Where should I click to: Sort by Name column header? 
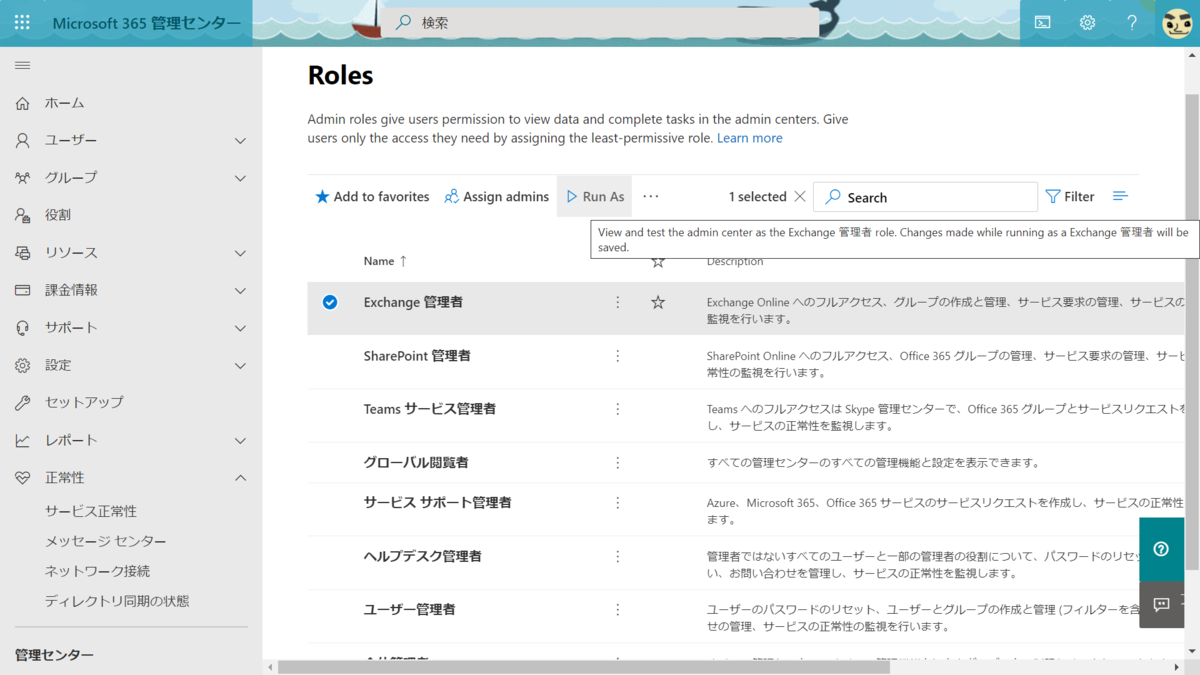pyautogui.click(x=385, y=261)
